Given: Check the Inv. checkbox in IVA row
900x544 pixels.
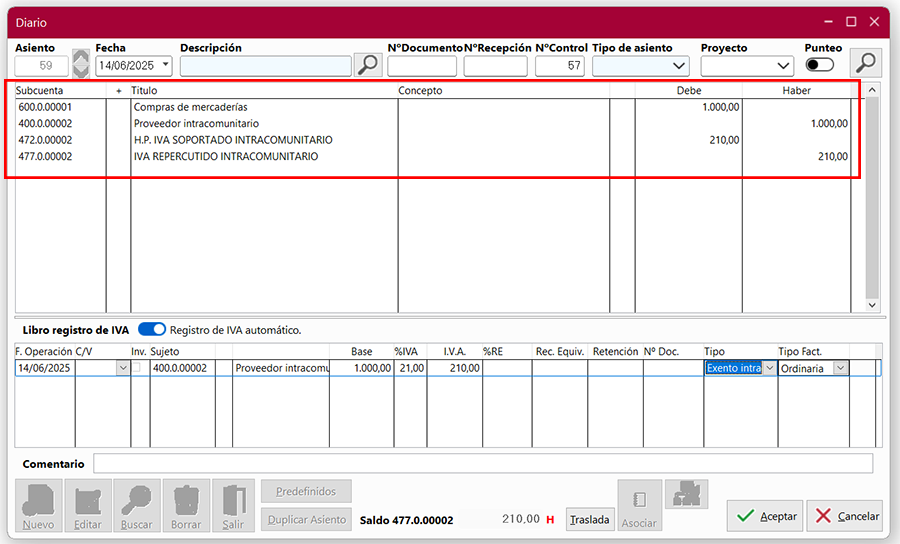Looking at the screenshot, I should [137, 368].
